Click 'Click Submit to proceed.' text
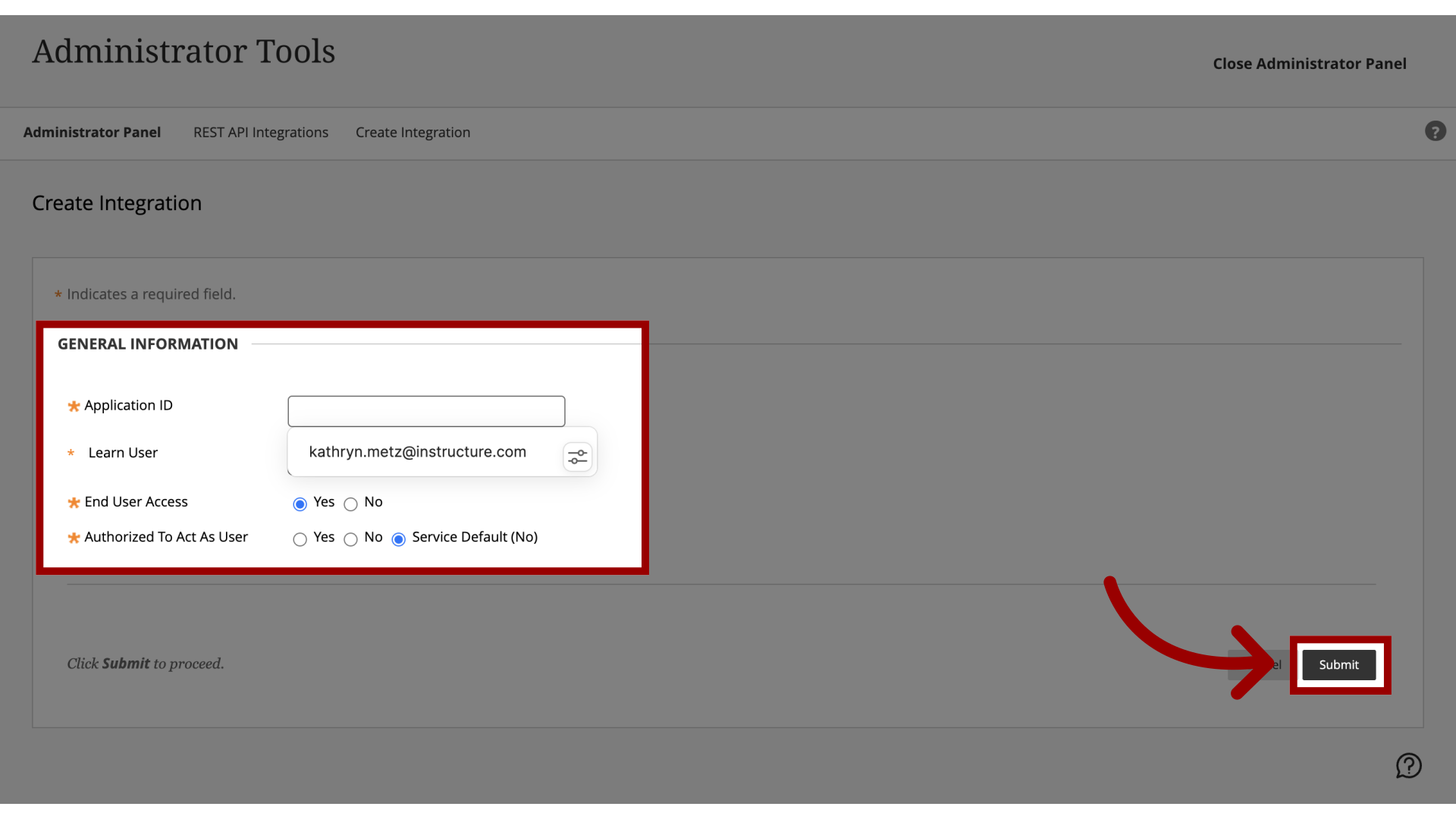Image resolution: width=1456 pixels, height=819 pixels. (146, 664)
